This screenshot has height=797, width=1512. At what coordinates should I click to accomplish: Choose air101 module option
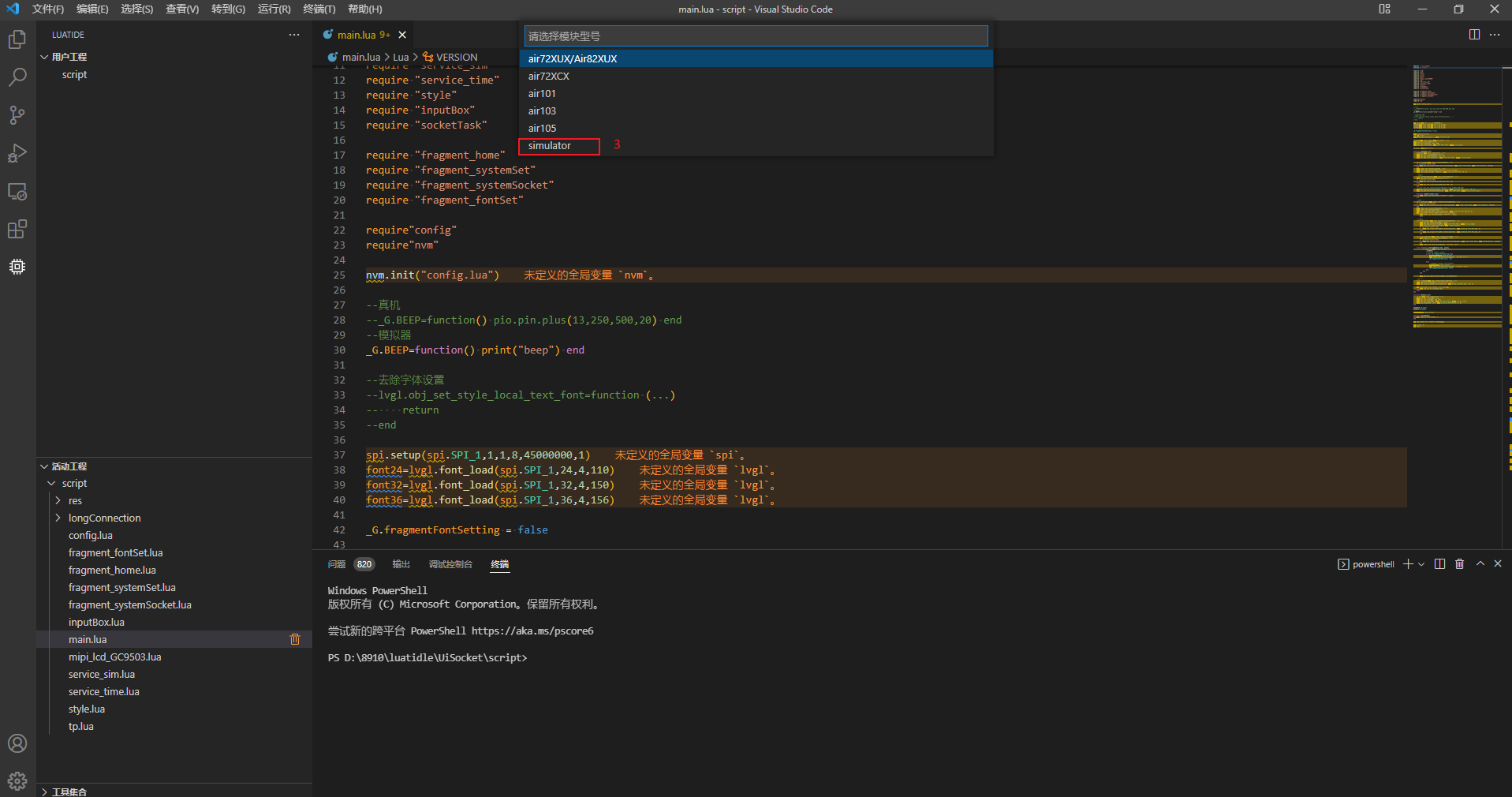[756, 93]
